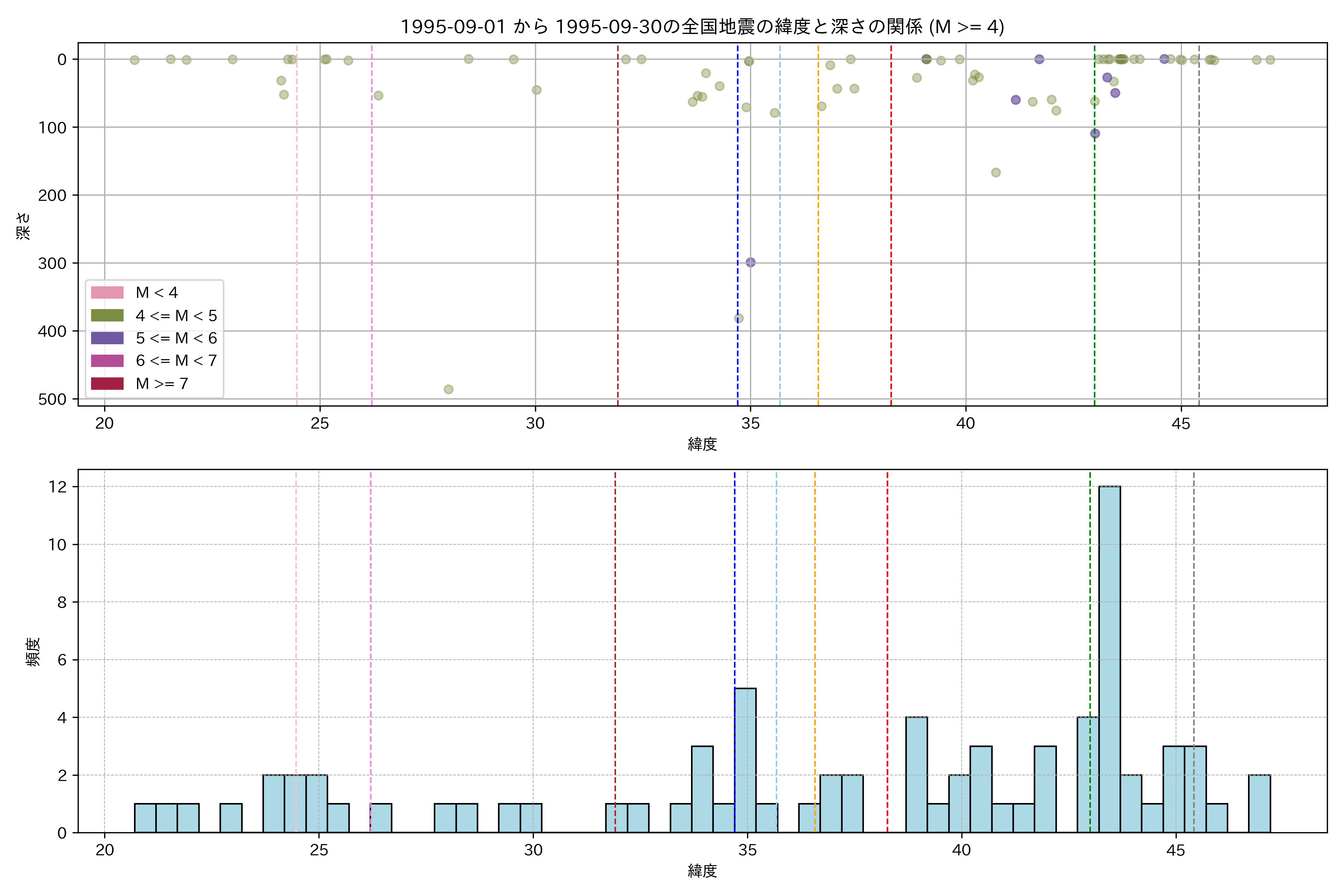The width and height of the screenshot is (1344, 896).
Task: Click the 頻度 y-axis label of histogram
Action: pos(33,651)
